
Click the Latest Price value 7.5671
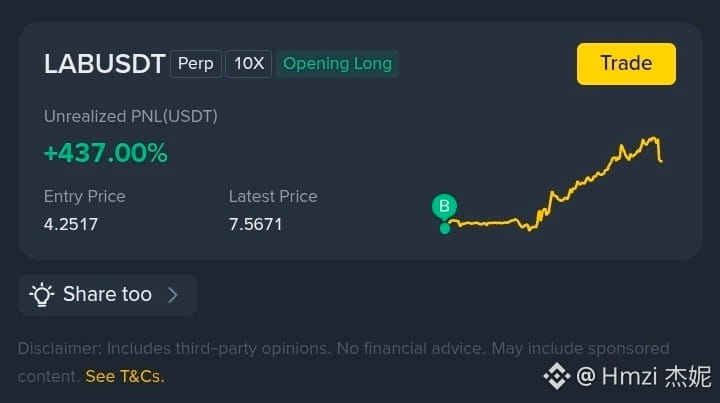pyautogui.click(x=255, y=224)
